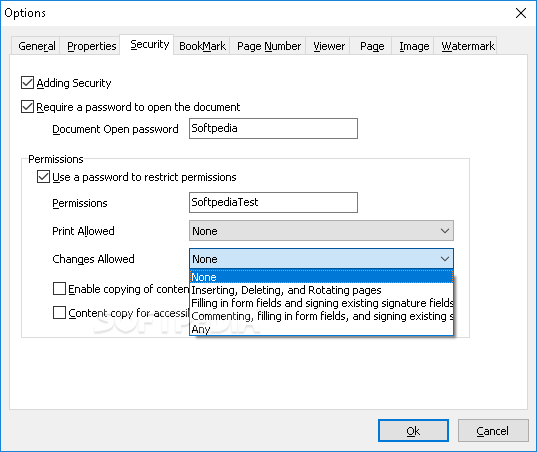
Task: Choose None in the Changes Allowed list
Action: click(321, 277)
